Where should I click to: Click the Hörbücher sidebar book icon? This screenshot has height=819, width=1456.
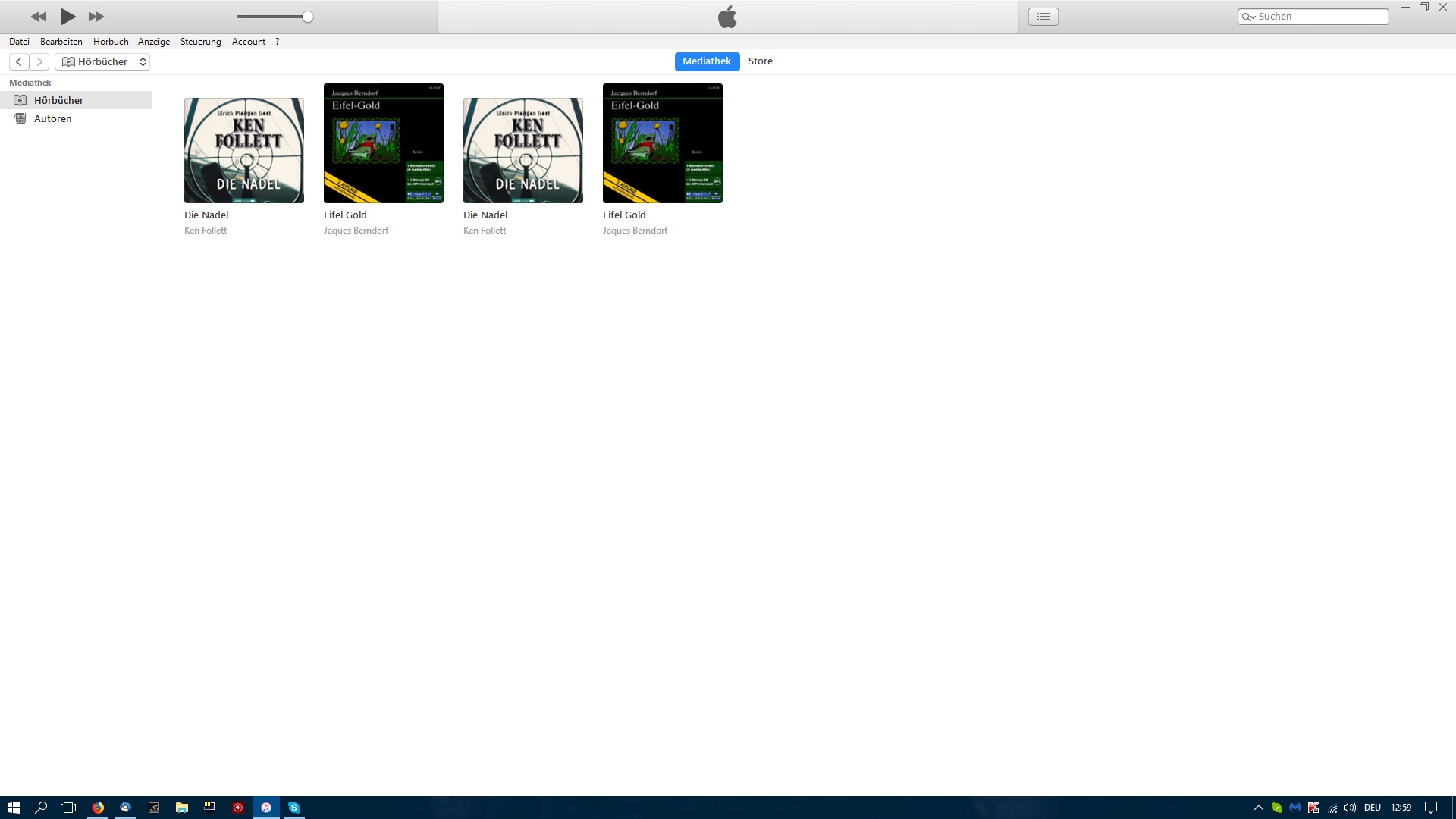pyautogui.click(x=20, y=100)
